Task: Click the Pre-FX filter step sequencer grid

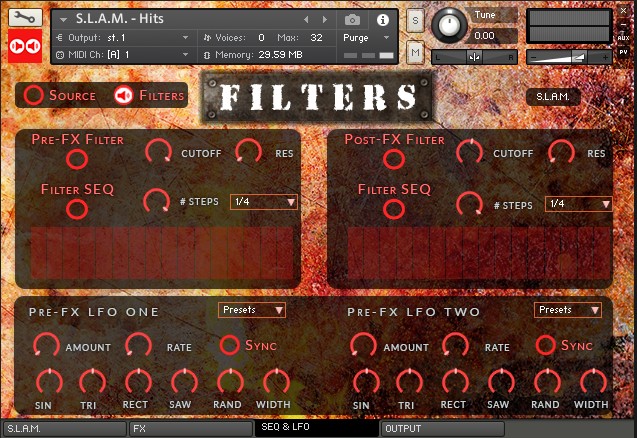Action: pos(162,252)
